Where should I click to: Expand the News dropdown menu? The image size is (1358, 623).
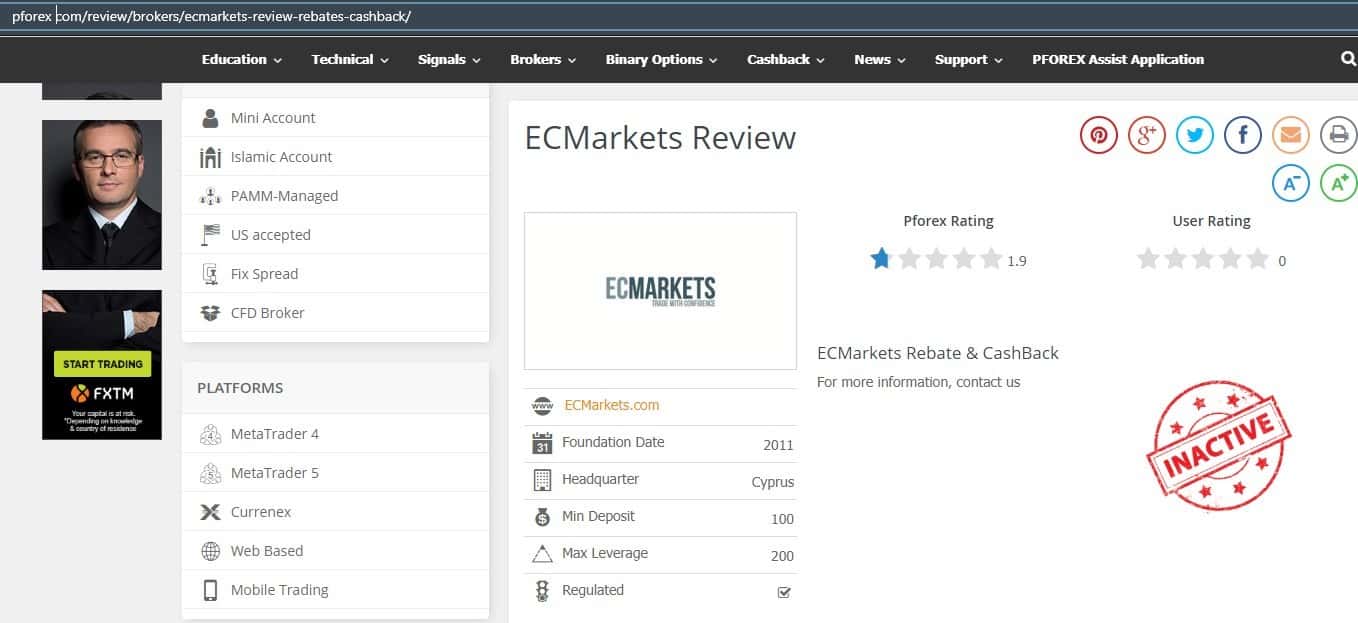tap(880, 60)
